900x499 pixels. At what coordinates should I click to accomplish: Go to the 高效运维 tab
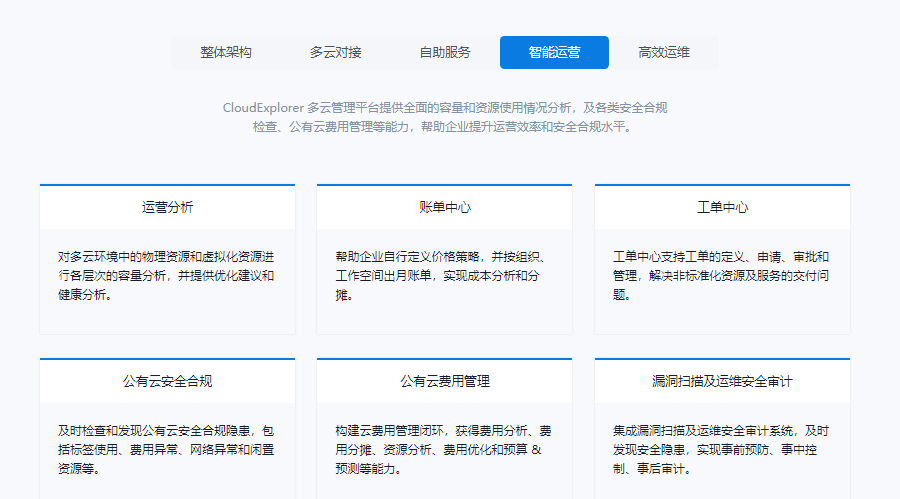pyautogui.click(x=664, y=52)
